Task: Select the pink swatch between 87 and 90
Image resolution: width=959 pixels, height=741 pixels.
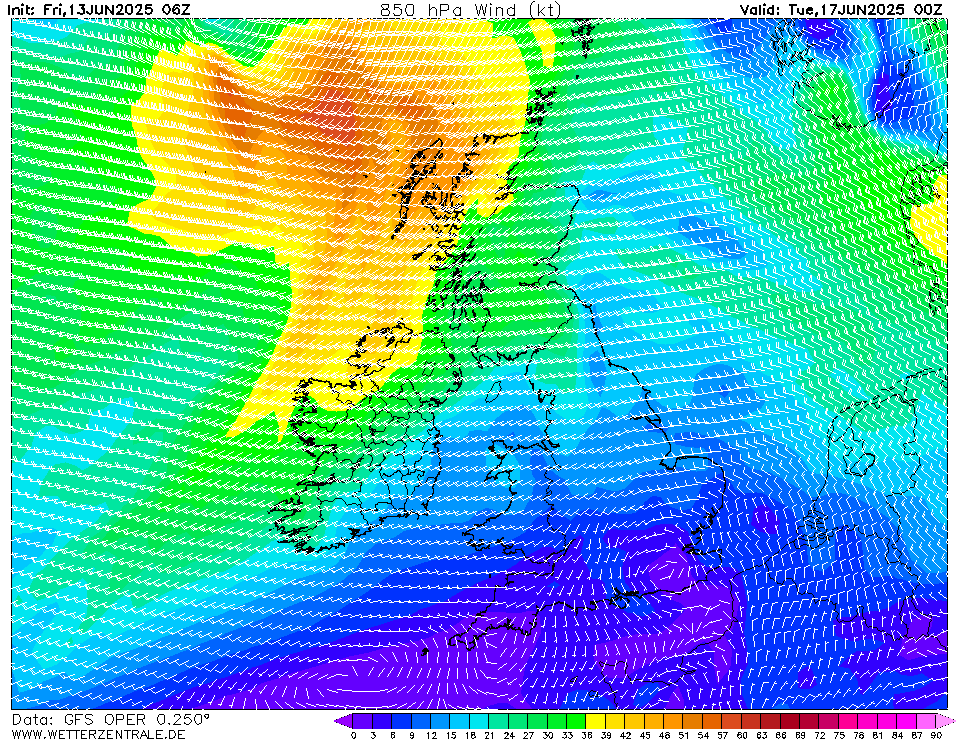Action: (926, 721)
